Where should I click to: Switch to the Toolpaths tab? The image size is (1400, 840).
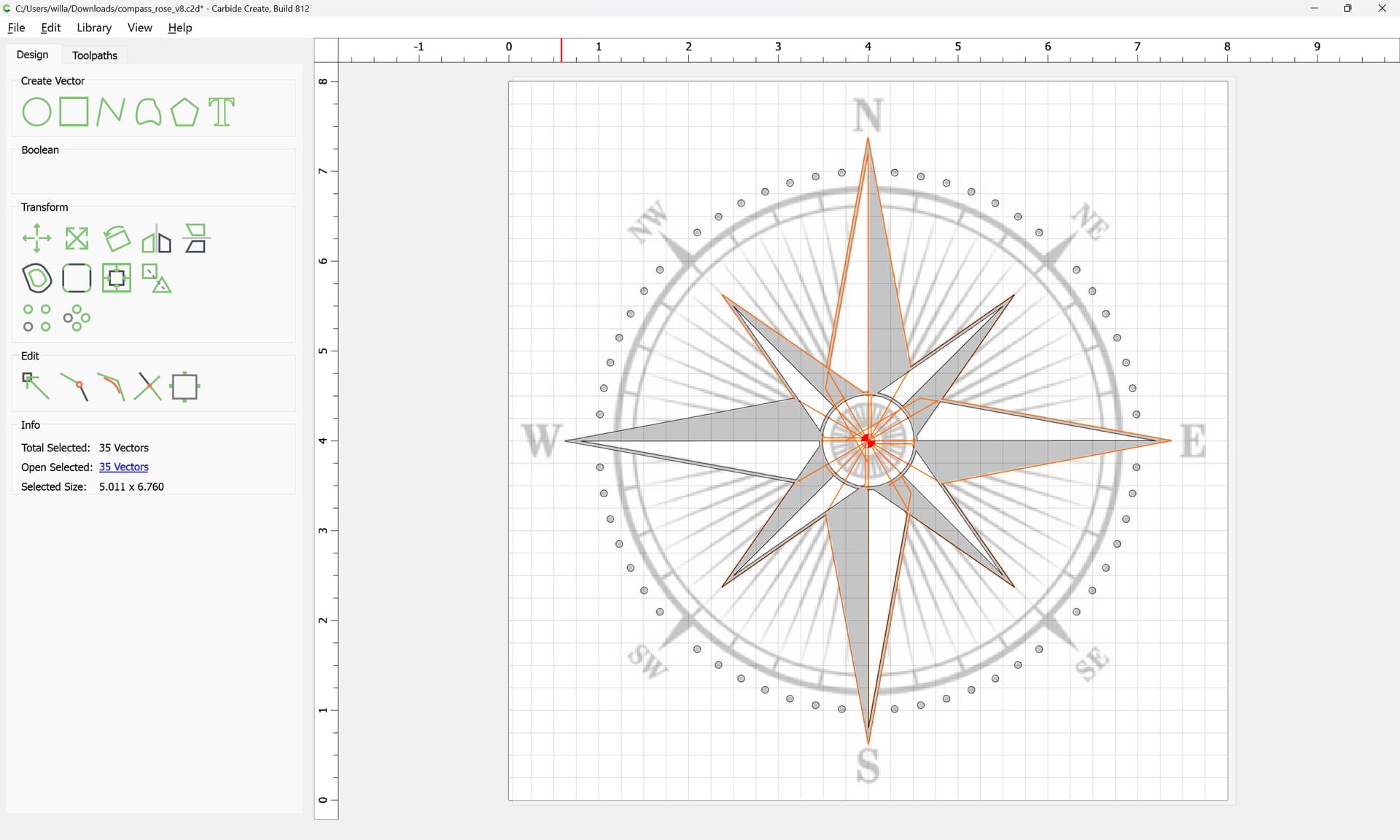click(95, 55)
